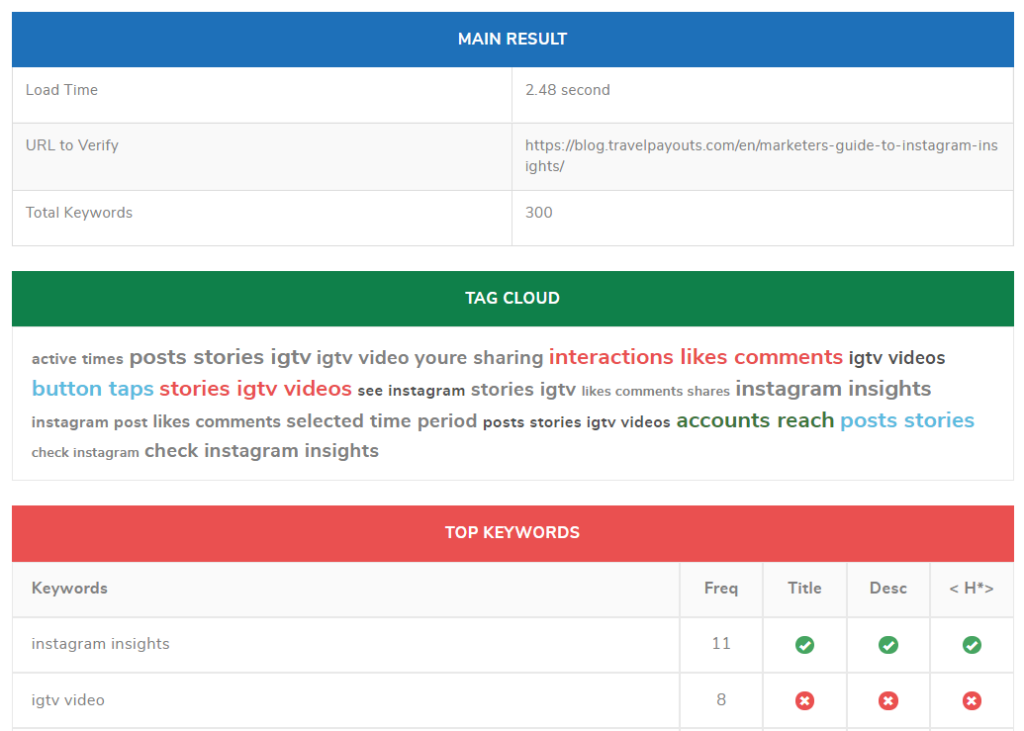Click green check in Desc column for instagram insights

(888, 645)
